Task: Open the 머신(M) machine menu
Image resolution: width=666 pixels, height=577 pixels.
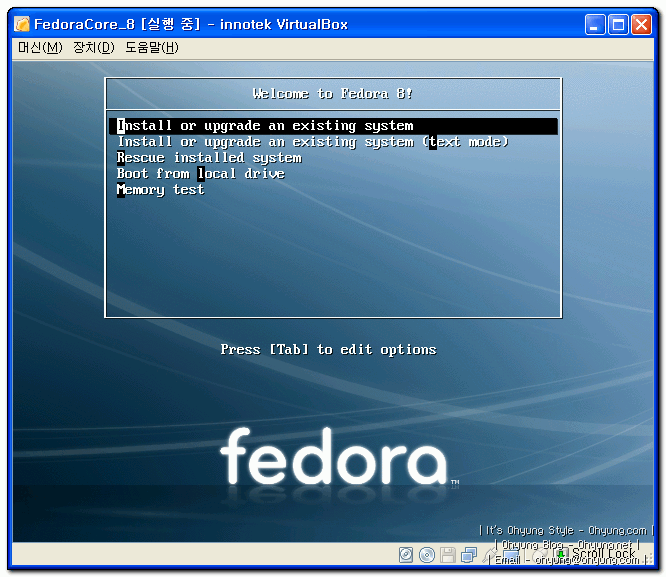Action: click(40, 48)
